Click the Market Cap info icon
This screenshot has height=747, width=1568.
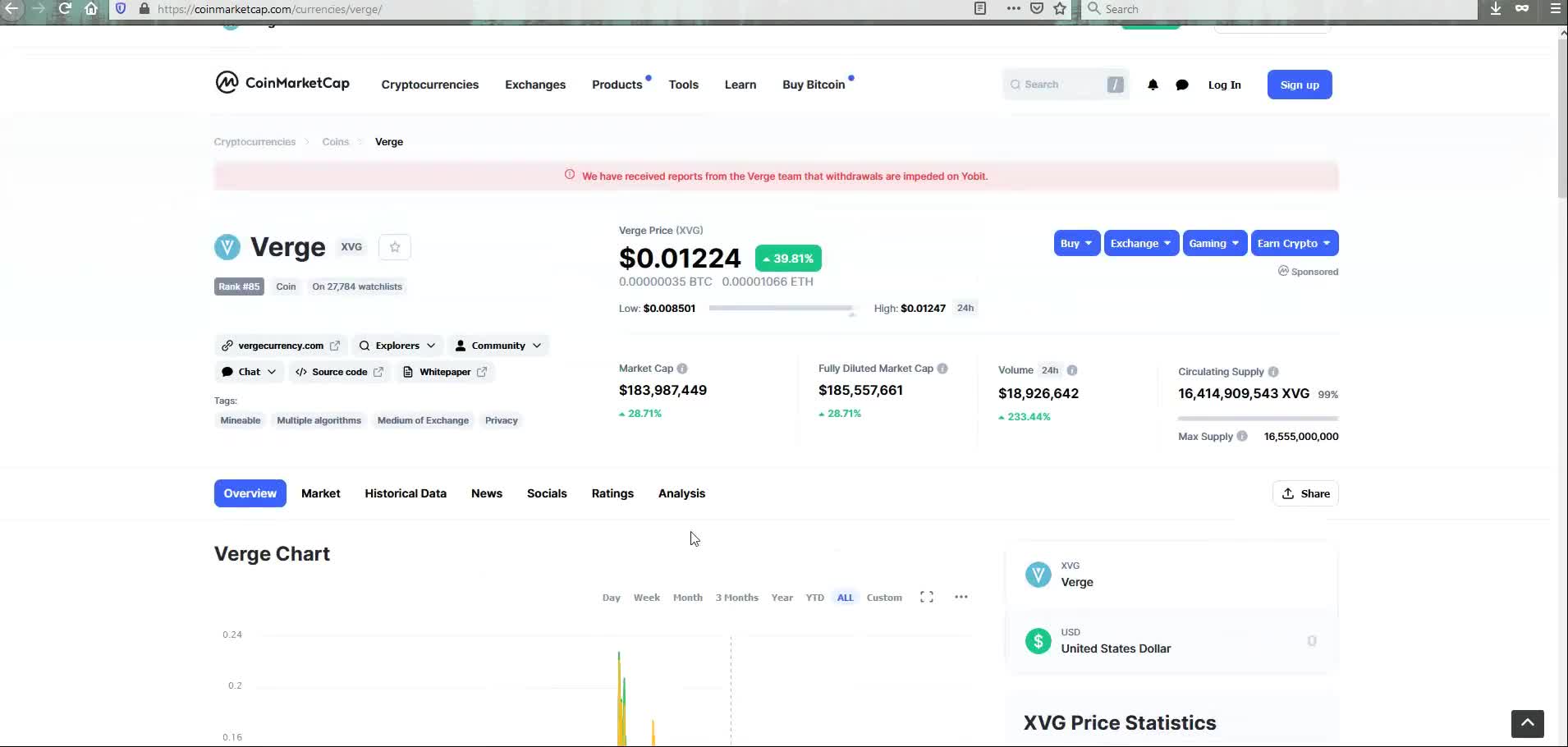(x=682, y=369)
